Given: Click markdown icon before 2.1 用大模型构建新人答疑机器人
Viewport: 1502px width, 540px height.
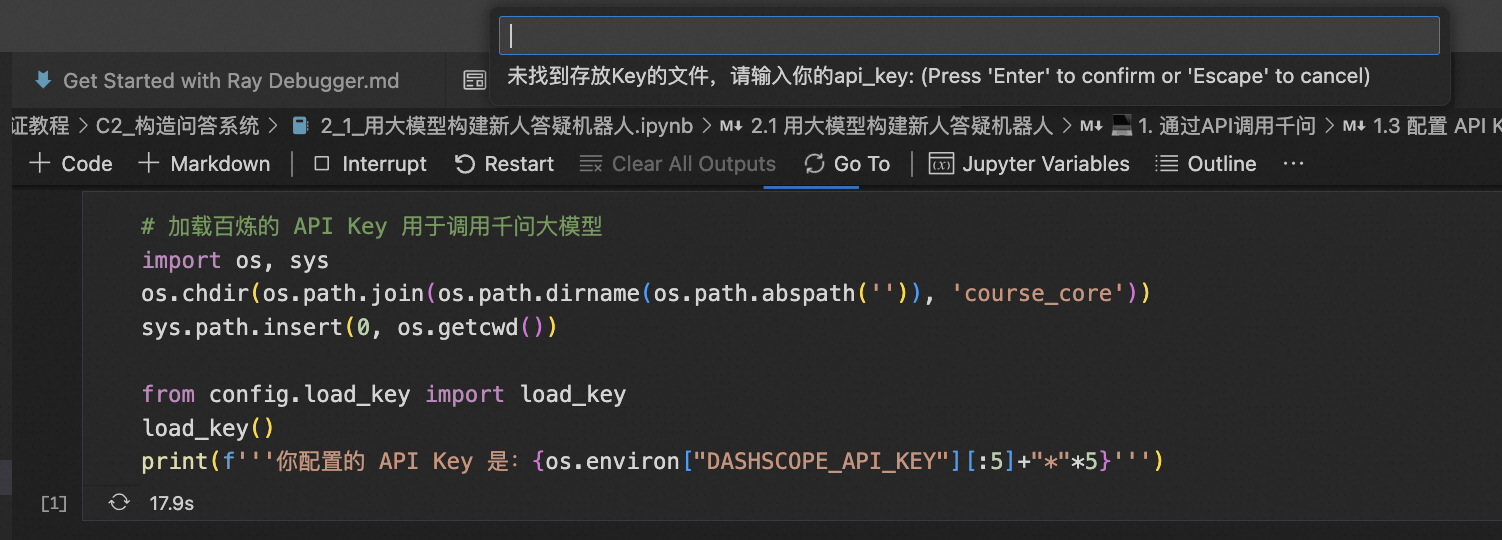Looking at the screenshot, I should click(732, 126).
